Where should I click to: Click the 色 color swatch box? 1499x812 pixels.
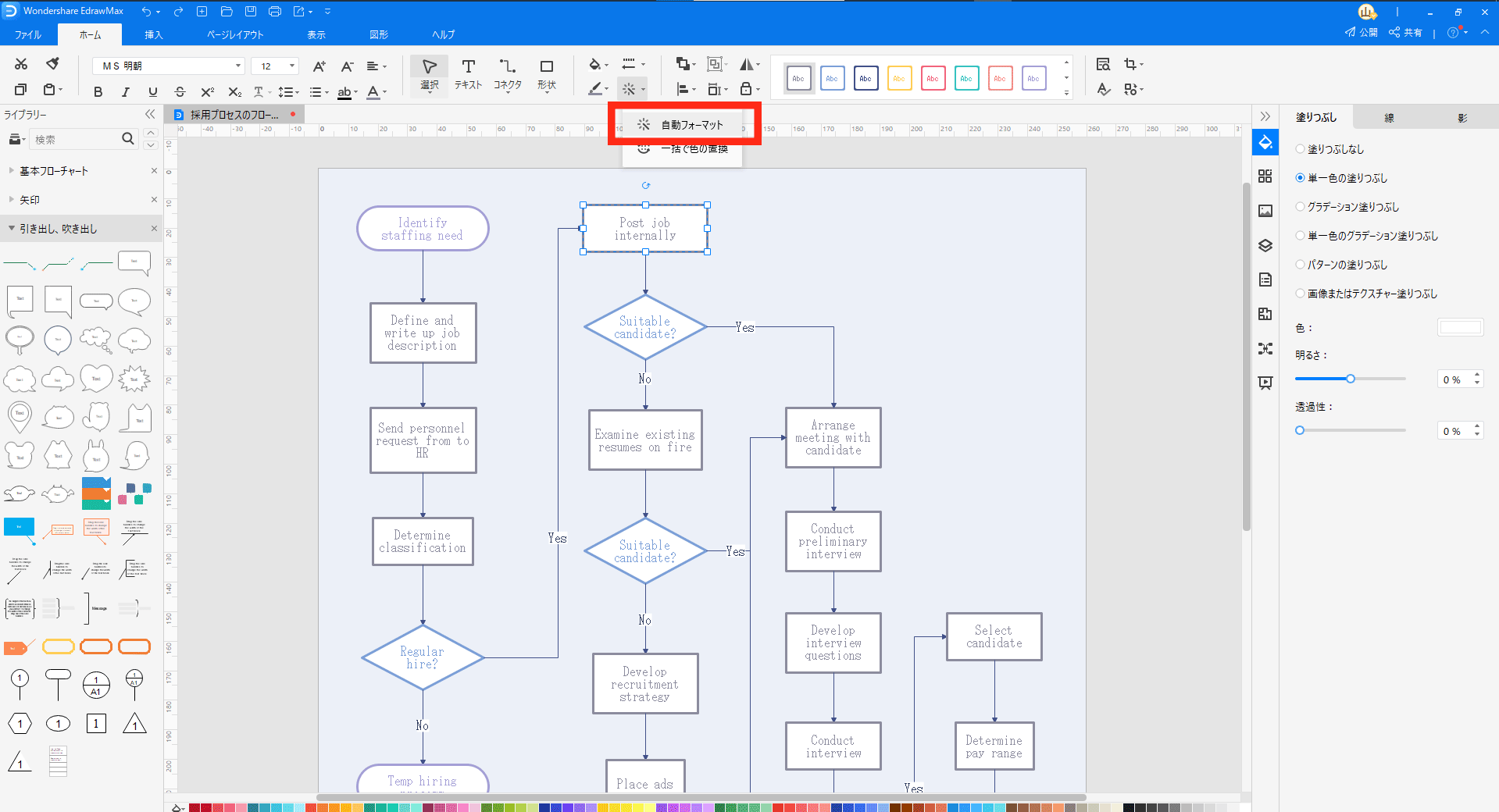(x=1459, y=328)
